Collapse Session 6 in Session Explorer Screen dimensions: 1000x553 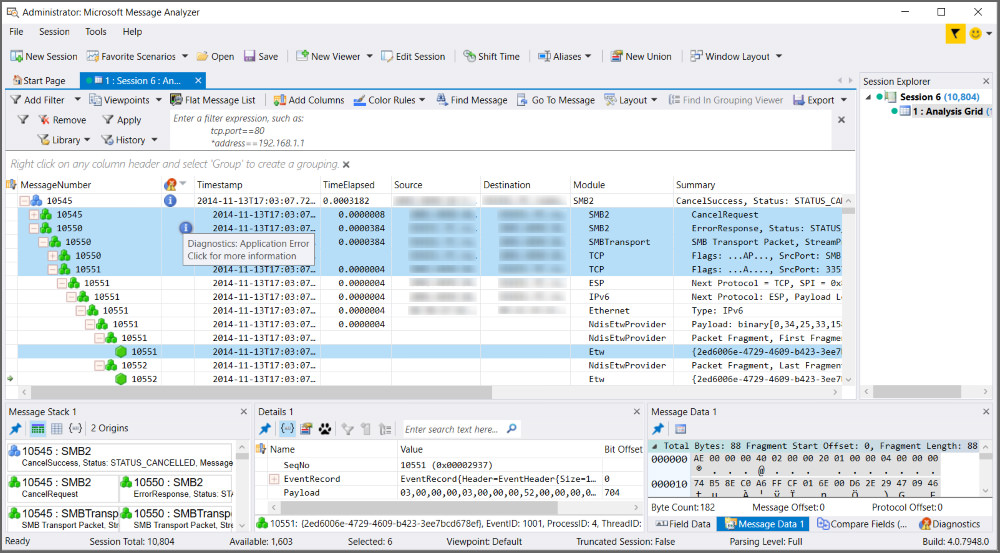coord(869,97)
